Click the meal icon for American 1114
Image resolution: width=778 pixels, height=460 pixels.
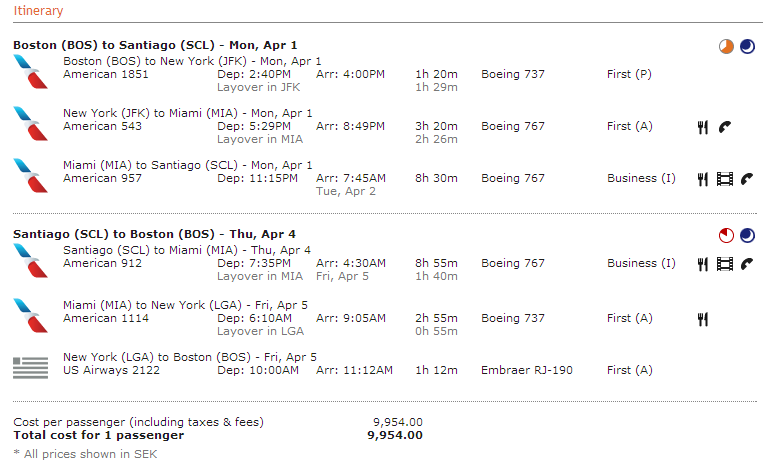pos(703,319)
